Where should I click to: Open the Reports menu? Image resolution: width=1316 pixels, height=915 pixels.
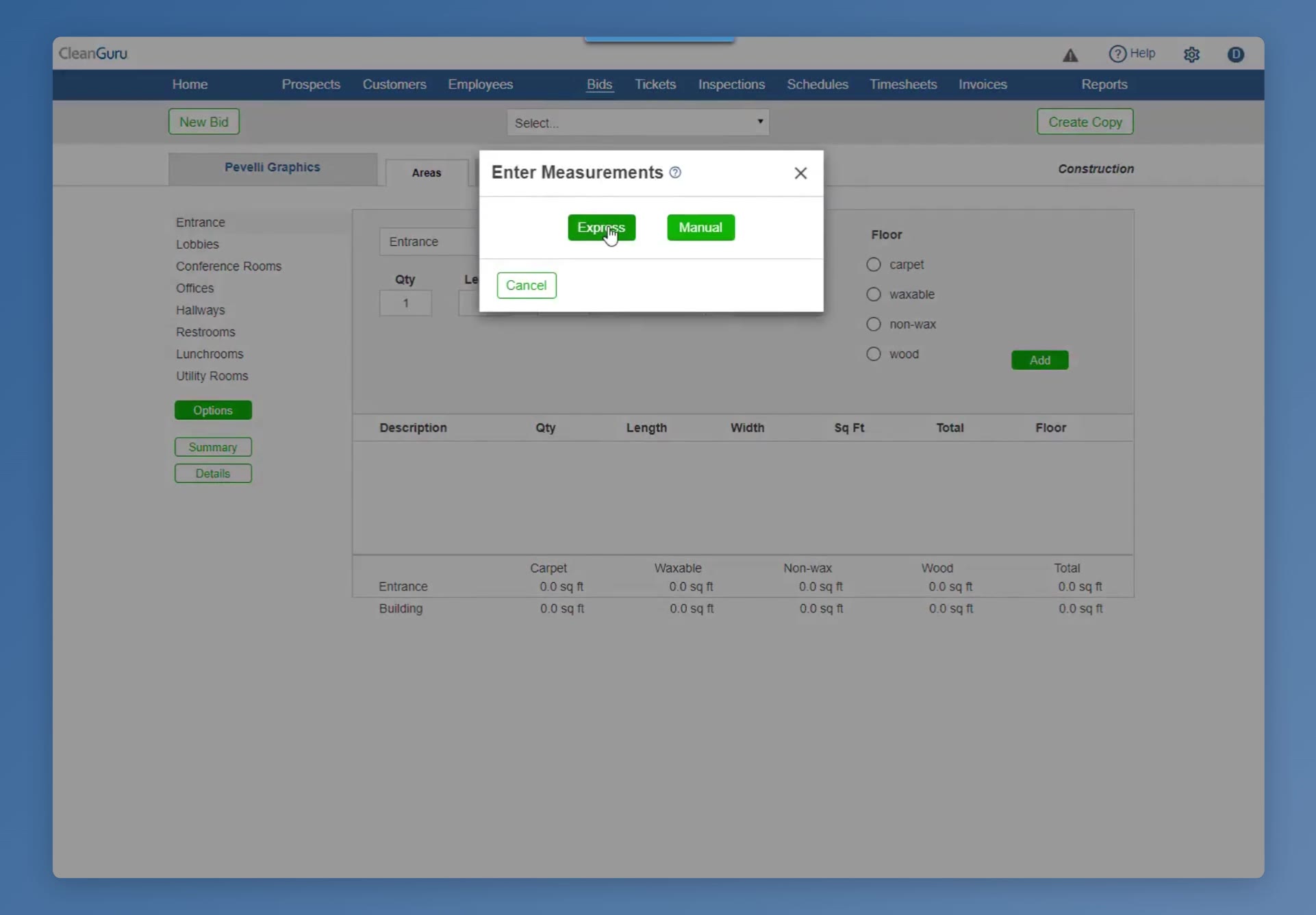(1104, 84)
